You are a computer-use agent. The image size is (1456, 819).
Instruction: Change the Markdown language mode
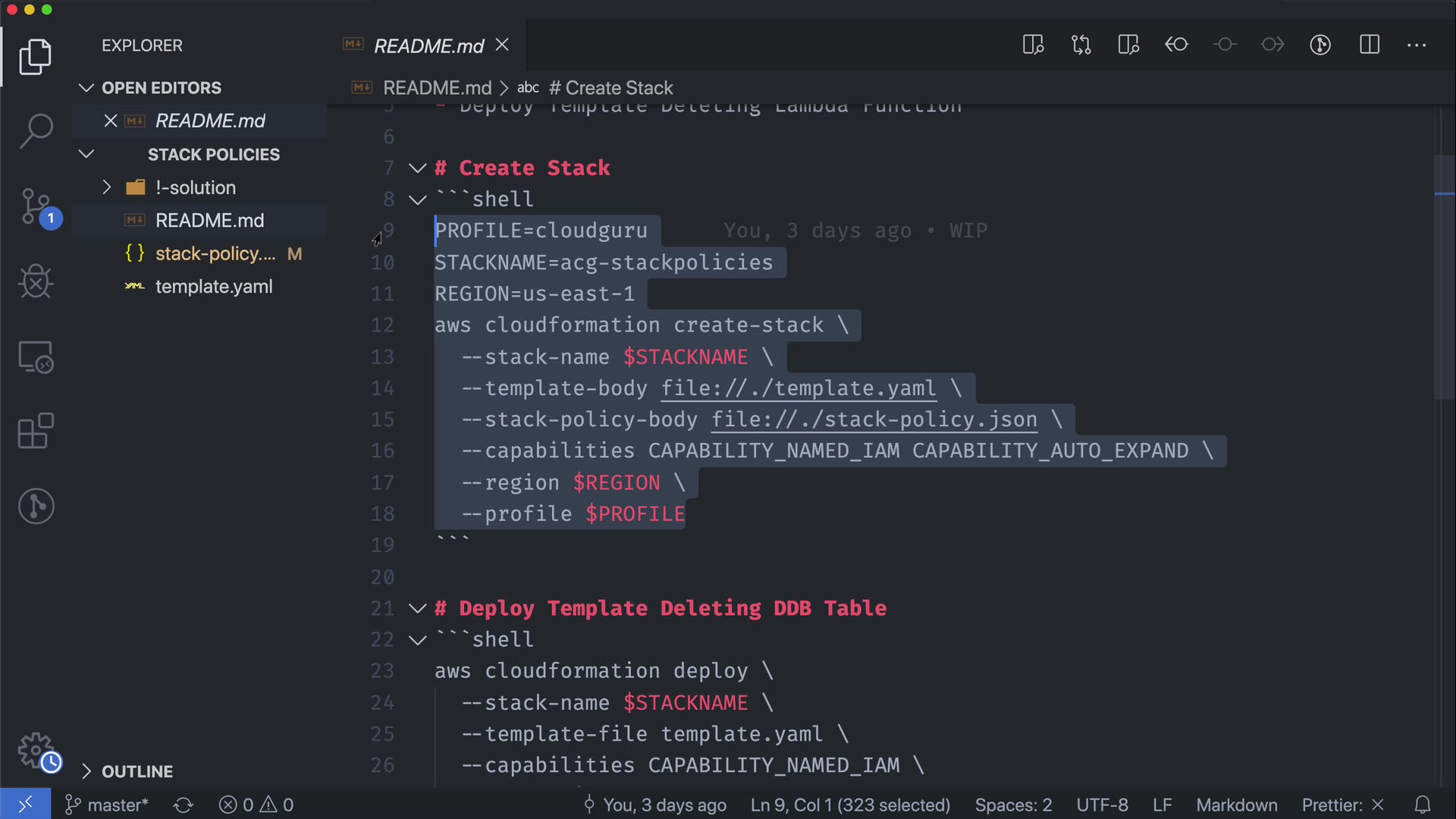coord(1236,805)
